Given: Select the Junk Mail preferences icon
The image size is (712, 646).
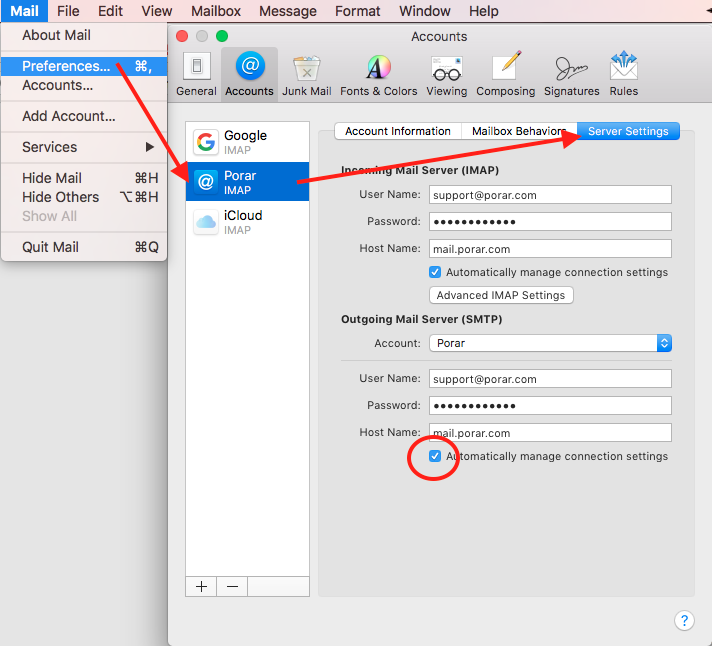Looking at the screenshot, I should (306, 74).
